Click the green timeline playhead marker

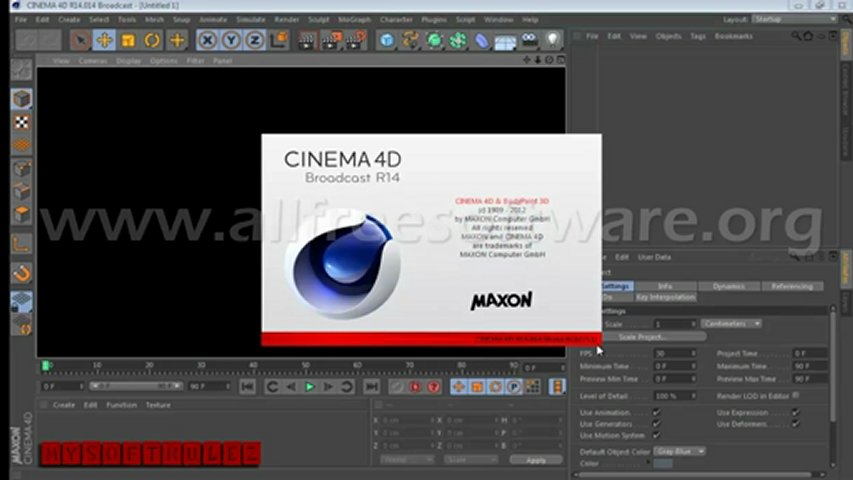[x=46, y=365]
